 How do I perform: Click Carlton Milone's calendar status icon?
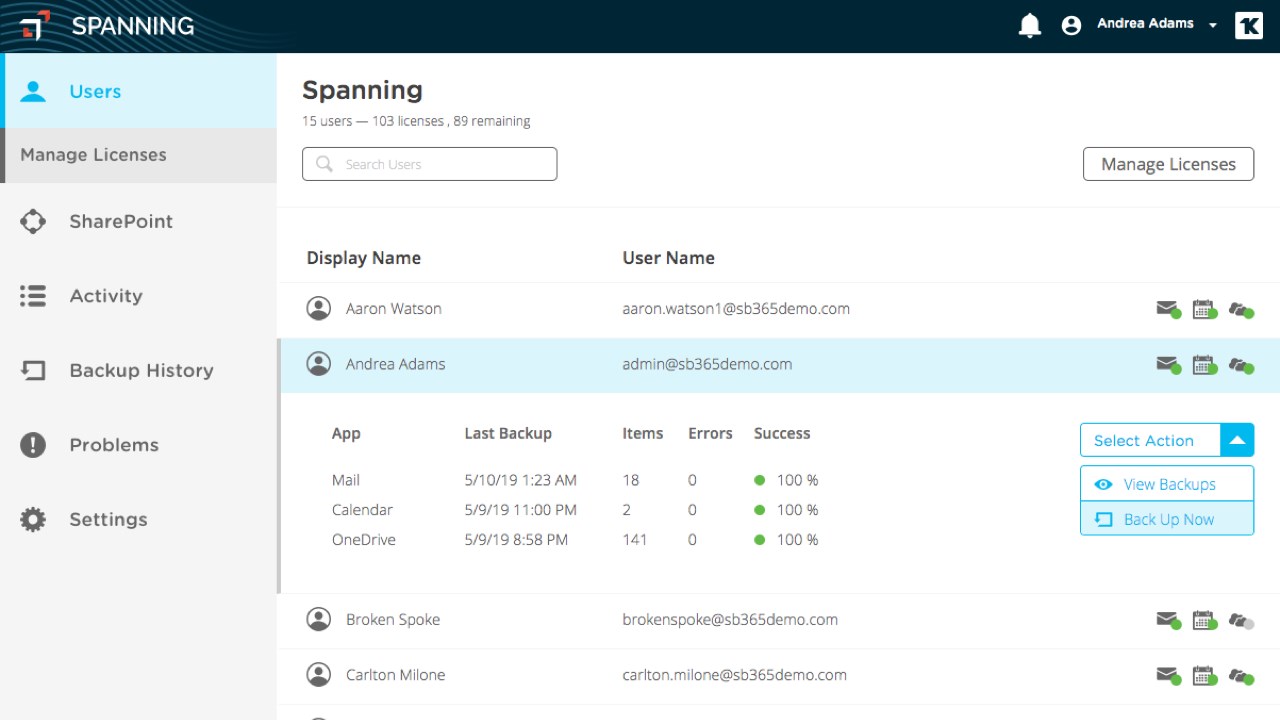[x=1204, y=676]
